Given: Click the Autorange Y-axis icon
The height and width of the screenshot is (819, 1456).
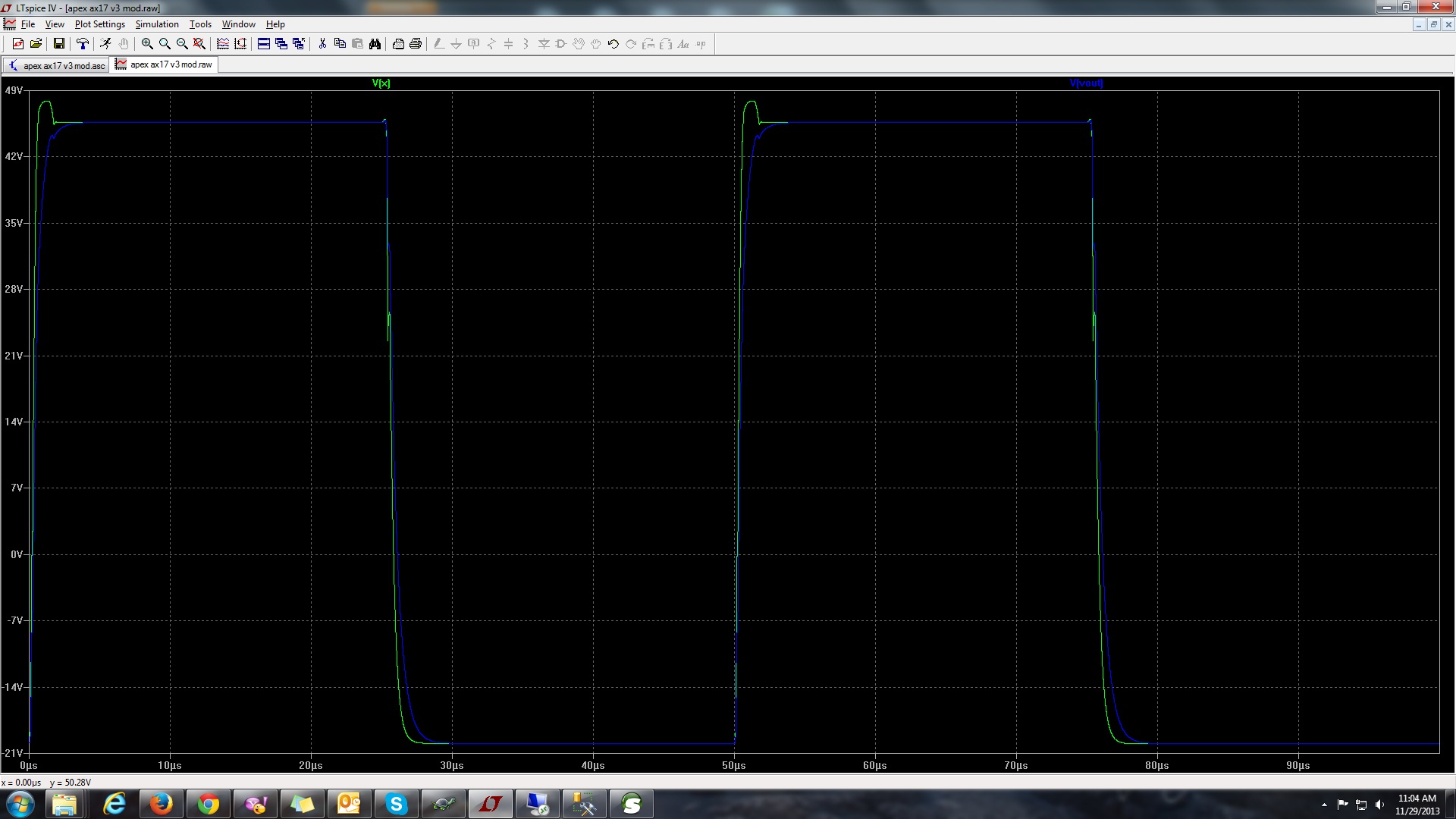Looking at the screenshot, I should pyautogui.click(x=240, y=44).
